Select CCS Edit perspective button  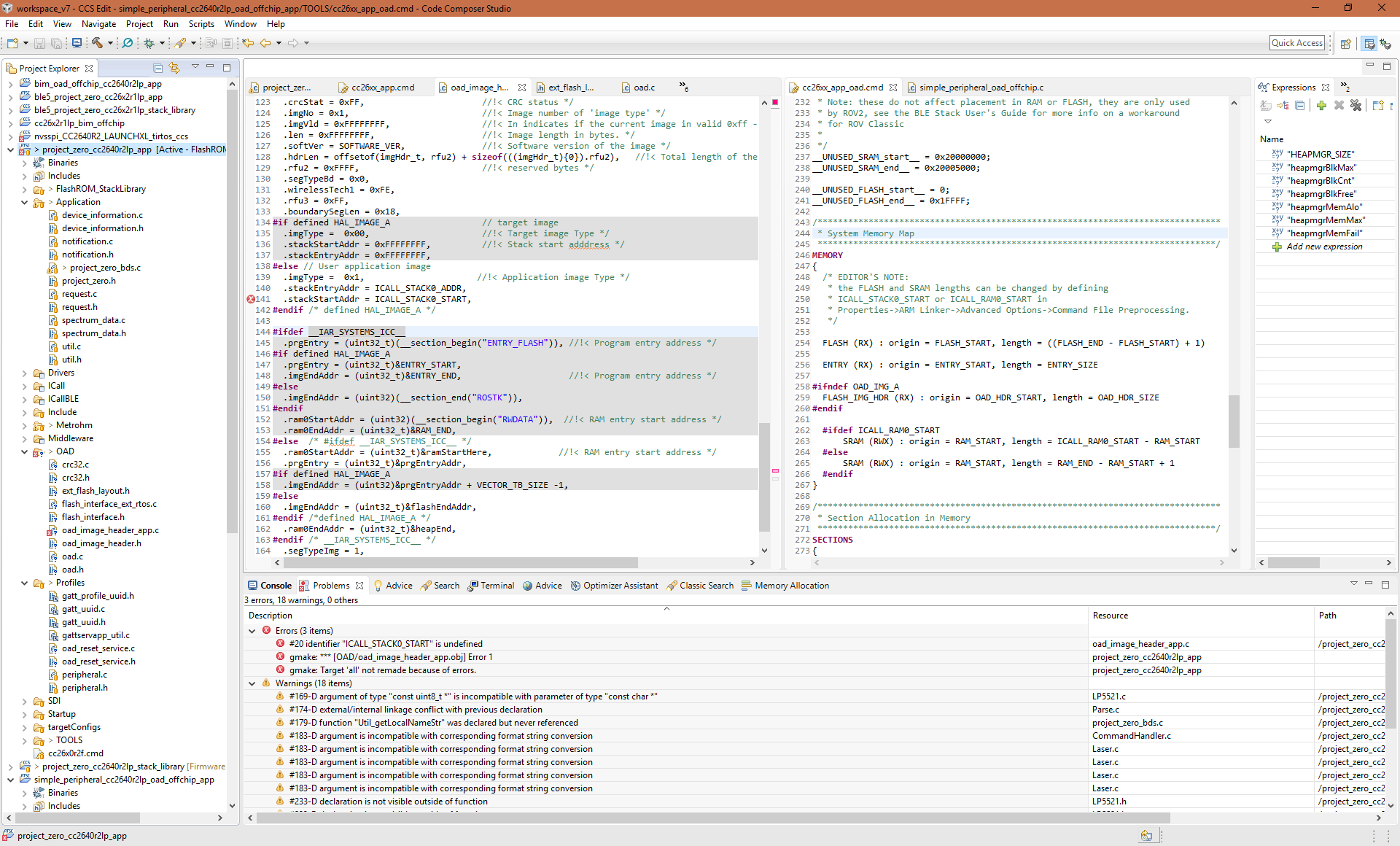point(1369,44)
